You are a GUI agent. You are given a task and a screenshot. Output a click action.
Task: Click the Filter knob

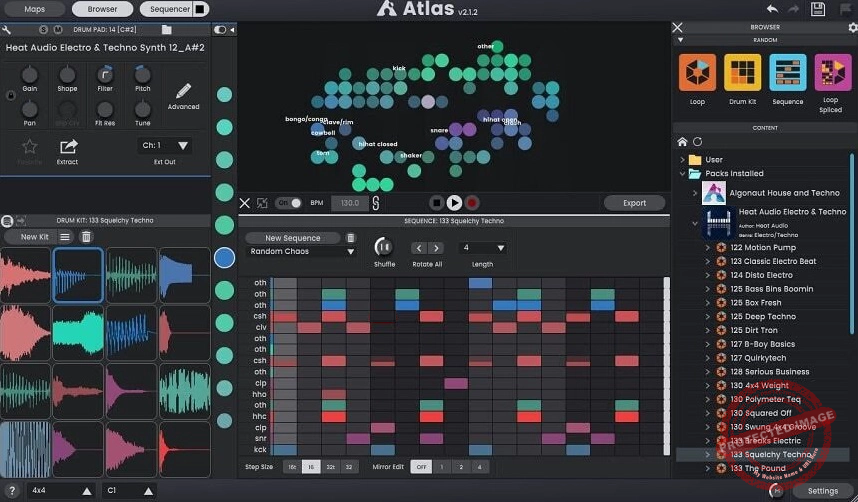pos(105,74)
